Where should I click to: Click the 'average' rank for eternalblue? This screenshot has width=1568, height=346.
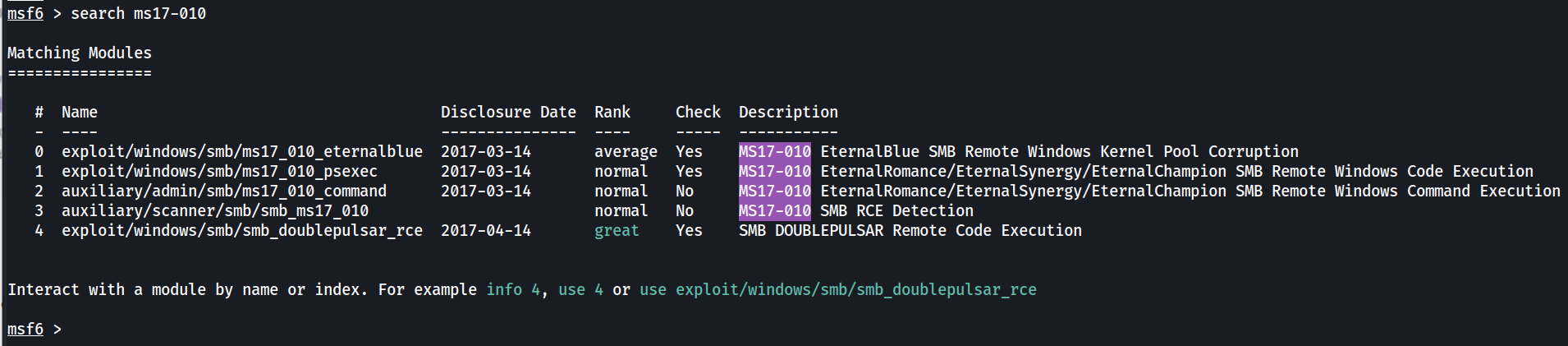coord(626,152)
